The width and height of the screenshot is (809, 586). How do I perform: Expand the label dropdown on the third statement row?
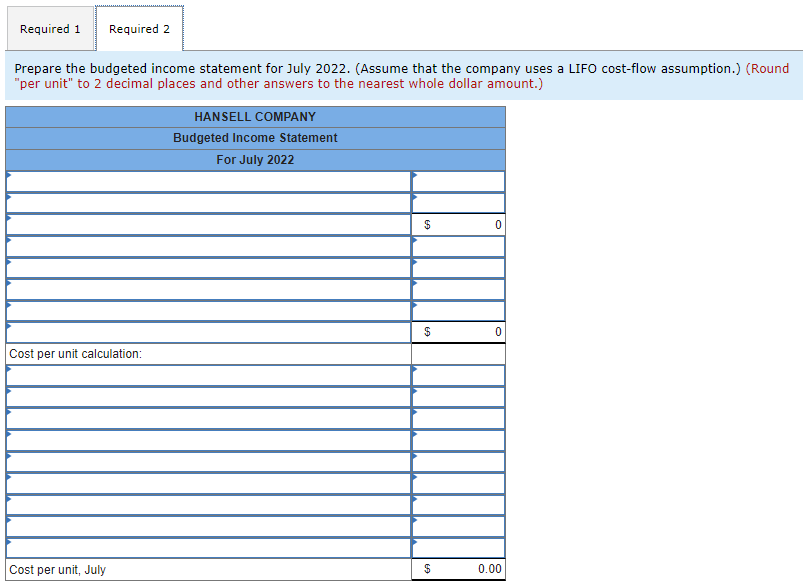pos(200,225)
